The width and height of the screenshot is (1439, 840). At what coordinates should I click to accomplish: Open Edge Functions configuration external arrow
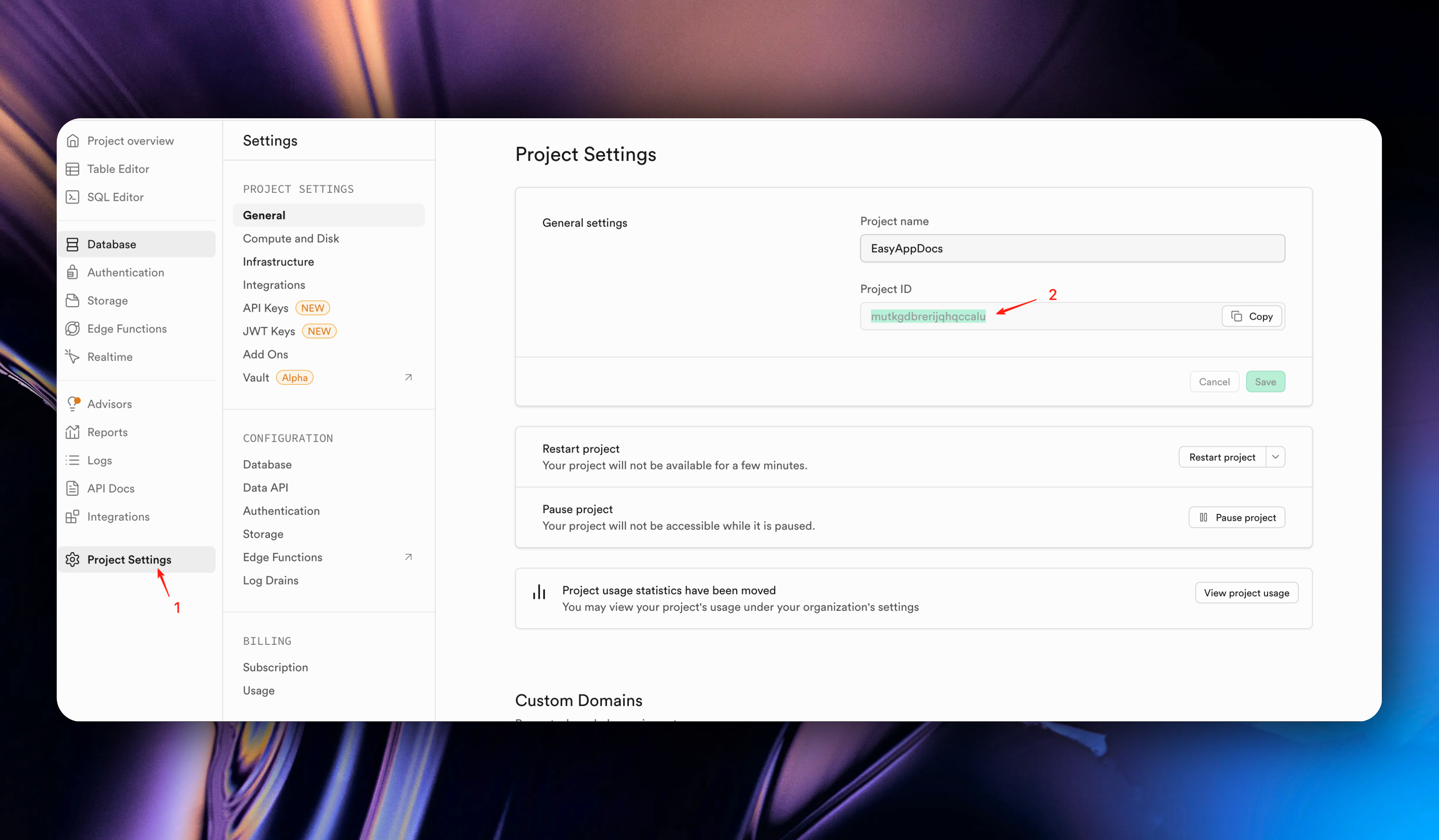408,557
